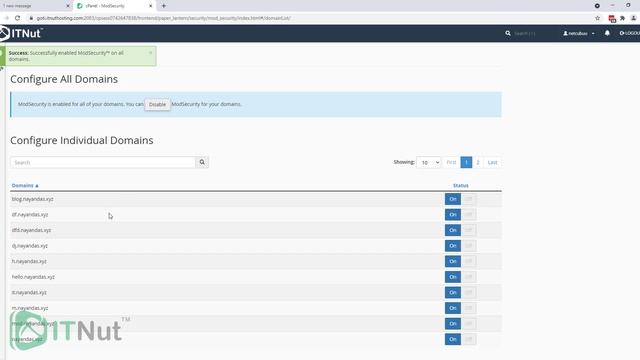Close the 1 new message tab
Screen dimensions: 640x360
(x=68, y=6)
